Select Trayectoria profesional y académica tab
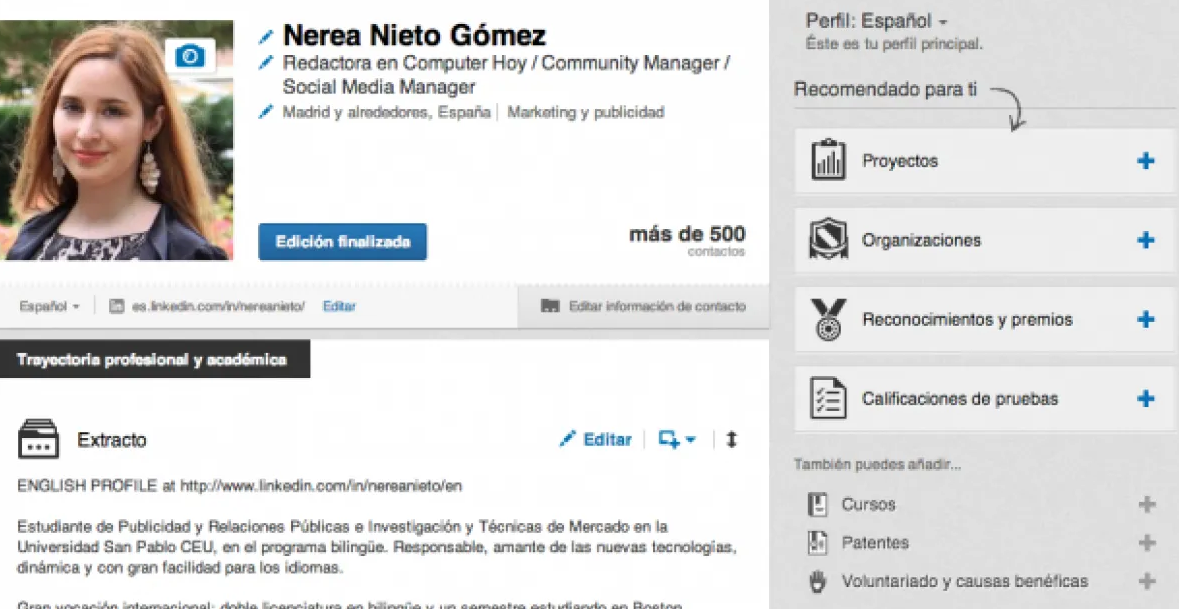The width and height of the screenshot is (1179, 609). [x=152, y=359]
